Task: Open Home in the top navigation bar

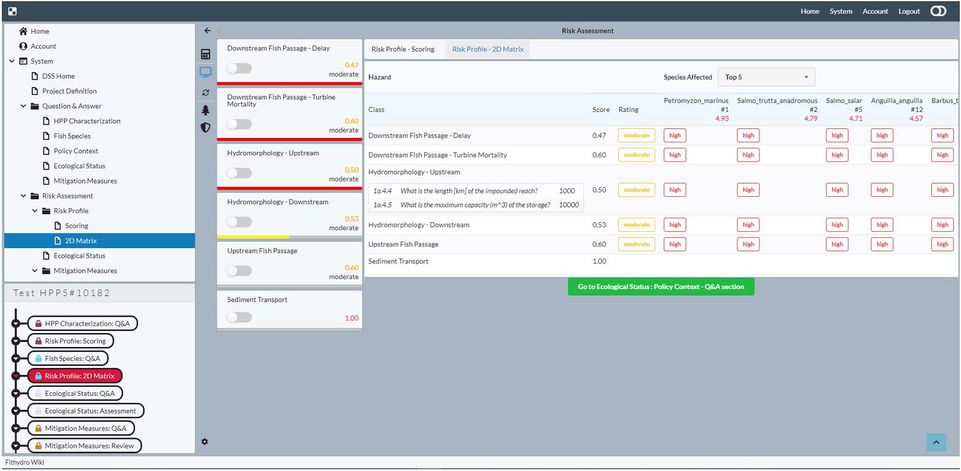Action: click(810, 11)
